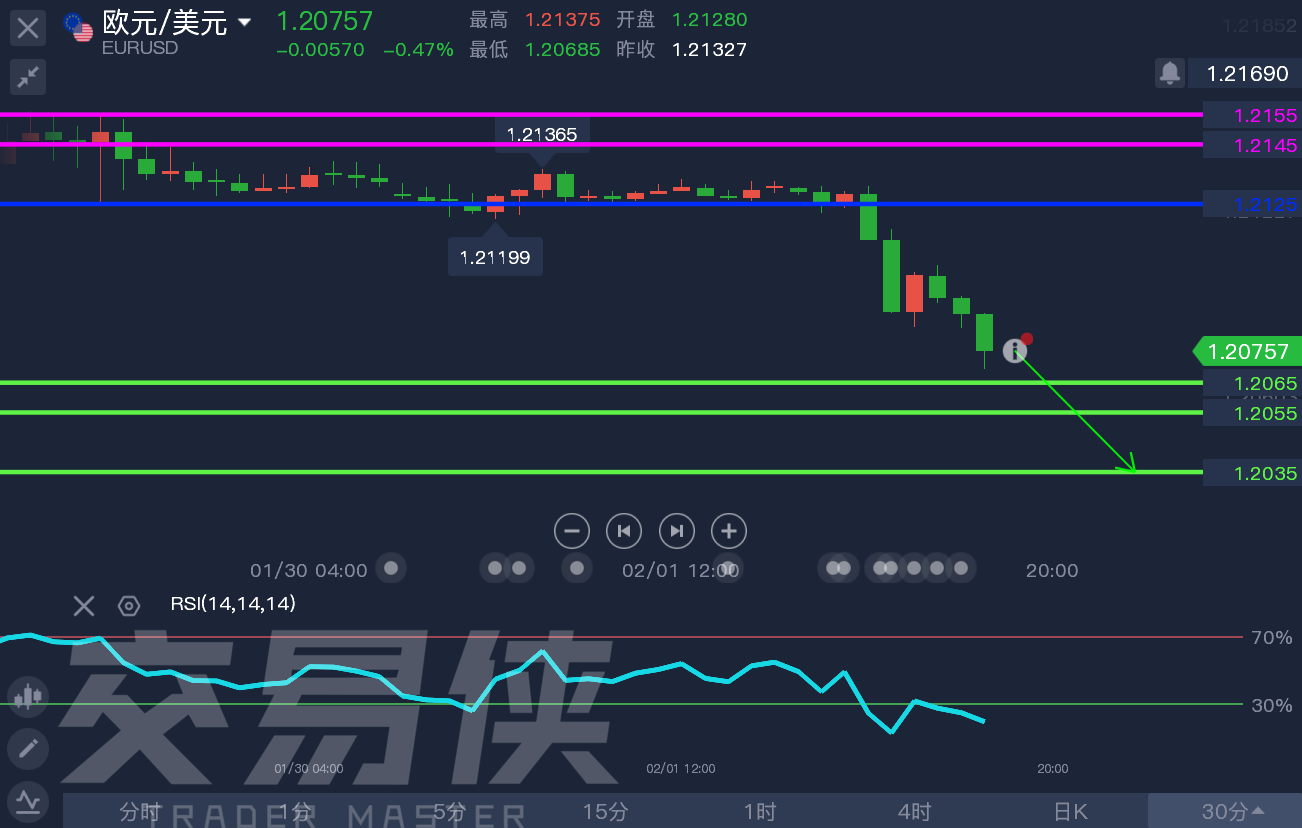
Task: Click the event marker near 01/30 04:00
Action: pos(391,569)
